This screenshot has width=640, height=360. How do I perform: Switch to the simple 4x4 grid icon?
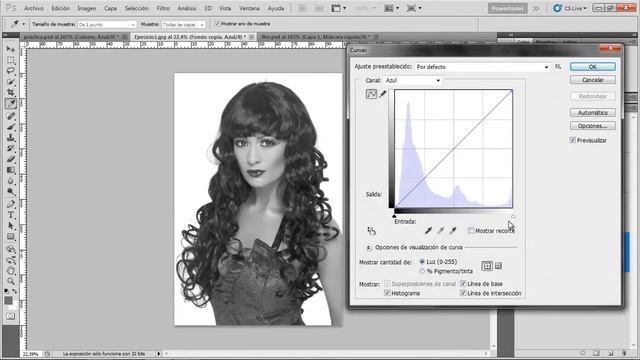tap(487, 266)
